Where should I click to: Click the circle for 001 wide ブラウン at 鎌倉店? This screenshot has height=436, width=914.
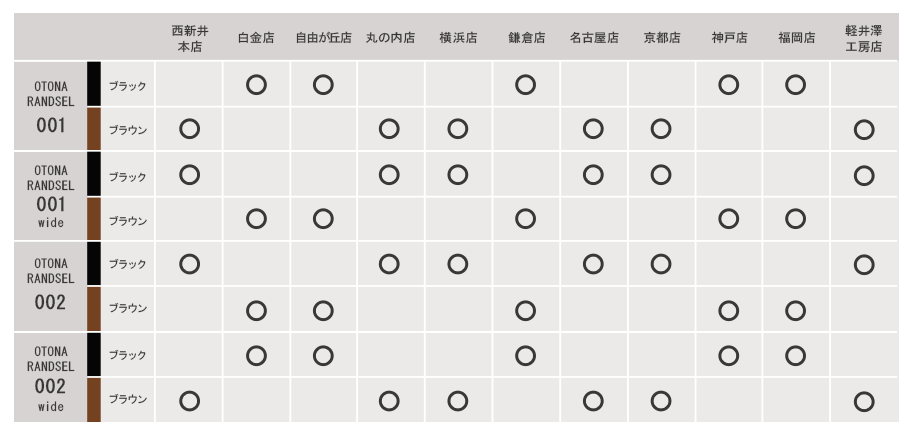[x=525, y=218]
